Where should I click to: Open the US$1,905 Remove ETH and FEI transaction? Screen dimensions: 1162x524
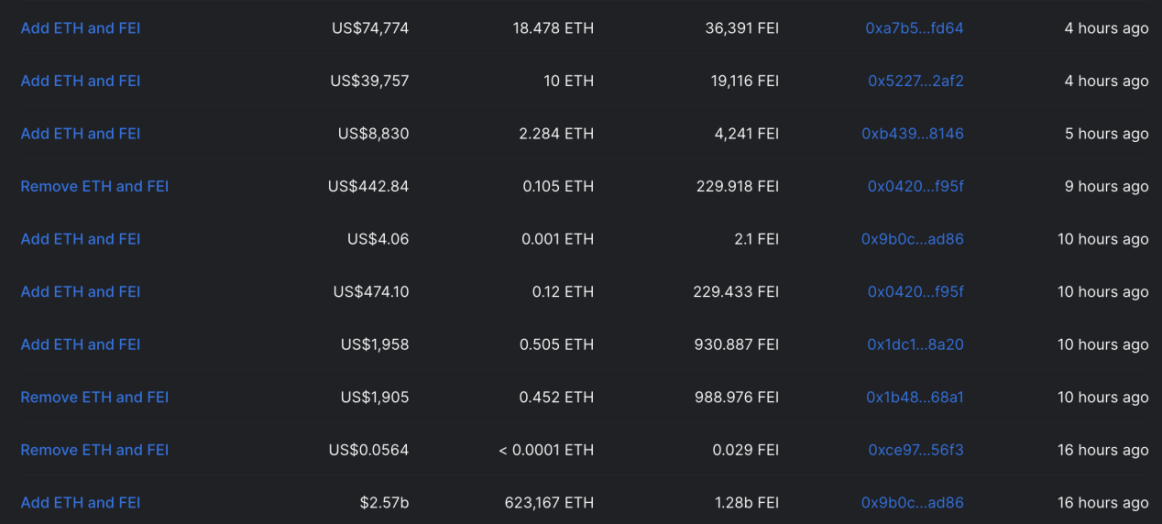coord(94,397)
